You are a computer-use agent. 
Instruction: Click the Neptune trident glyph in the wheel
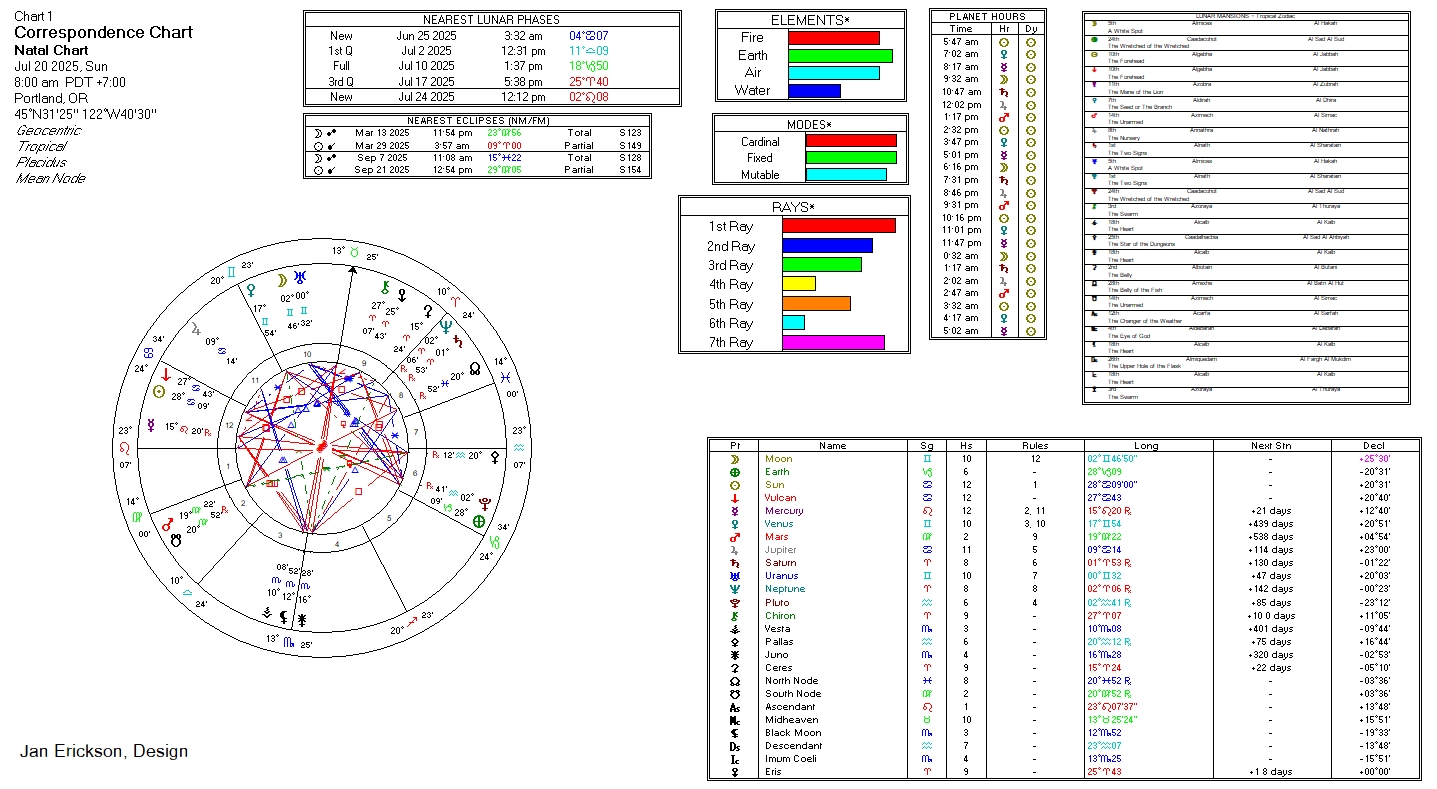click(x=446, y=325)
